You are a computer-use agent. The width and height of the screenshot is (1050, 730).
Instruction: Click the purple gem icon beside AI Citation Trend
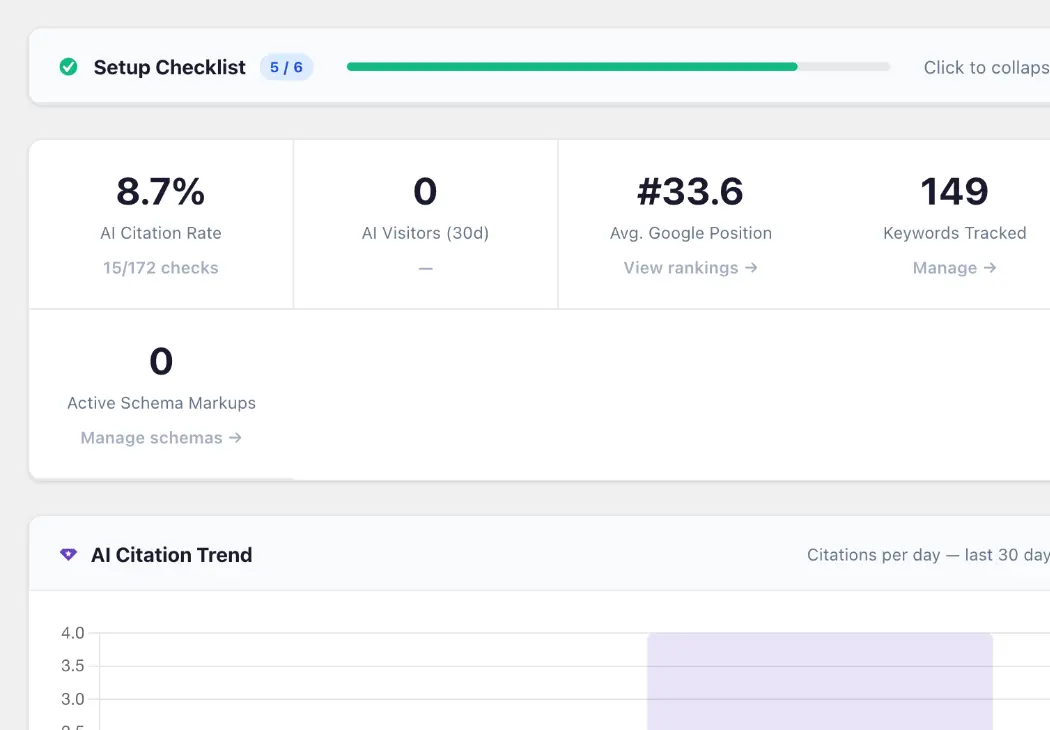coord(68,555)
